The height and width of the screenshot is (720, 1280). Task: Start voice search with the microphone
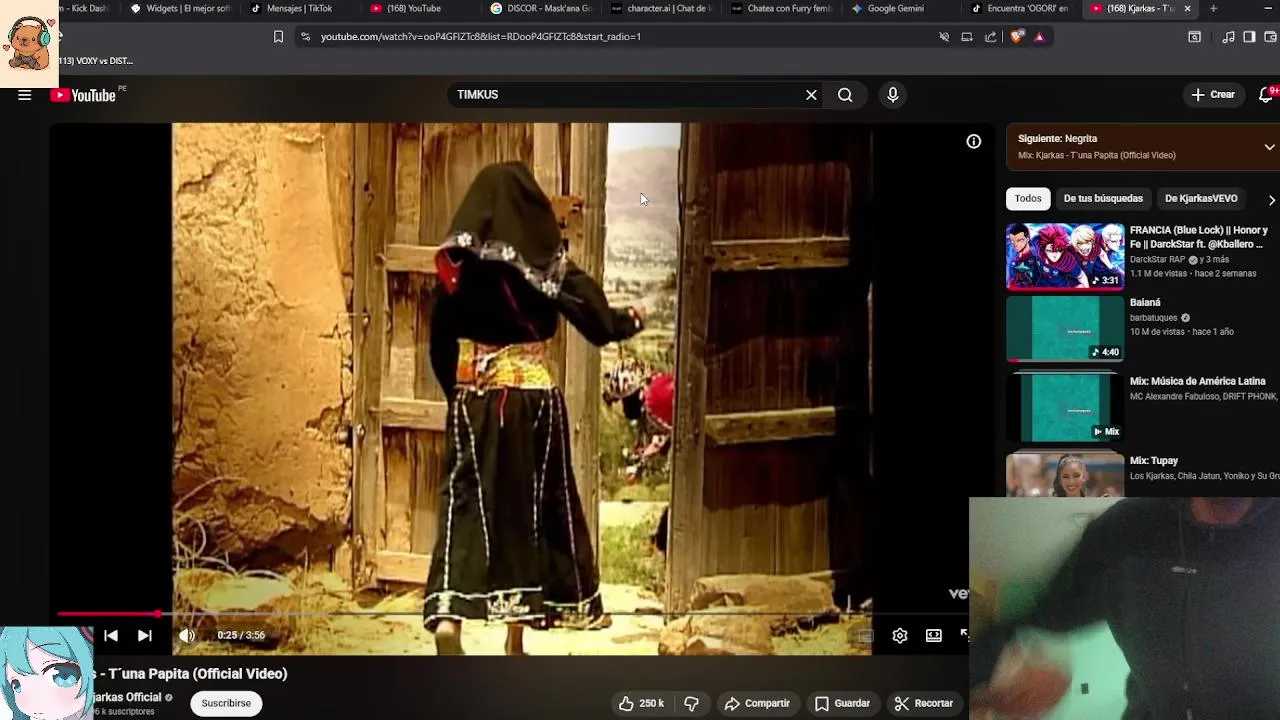[893, 95]
